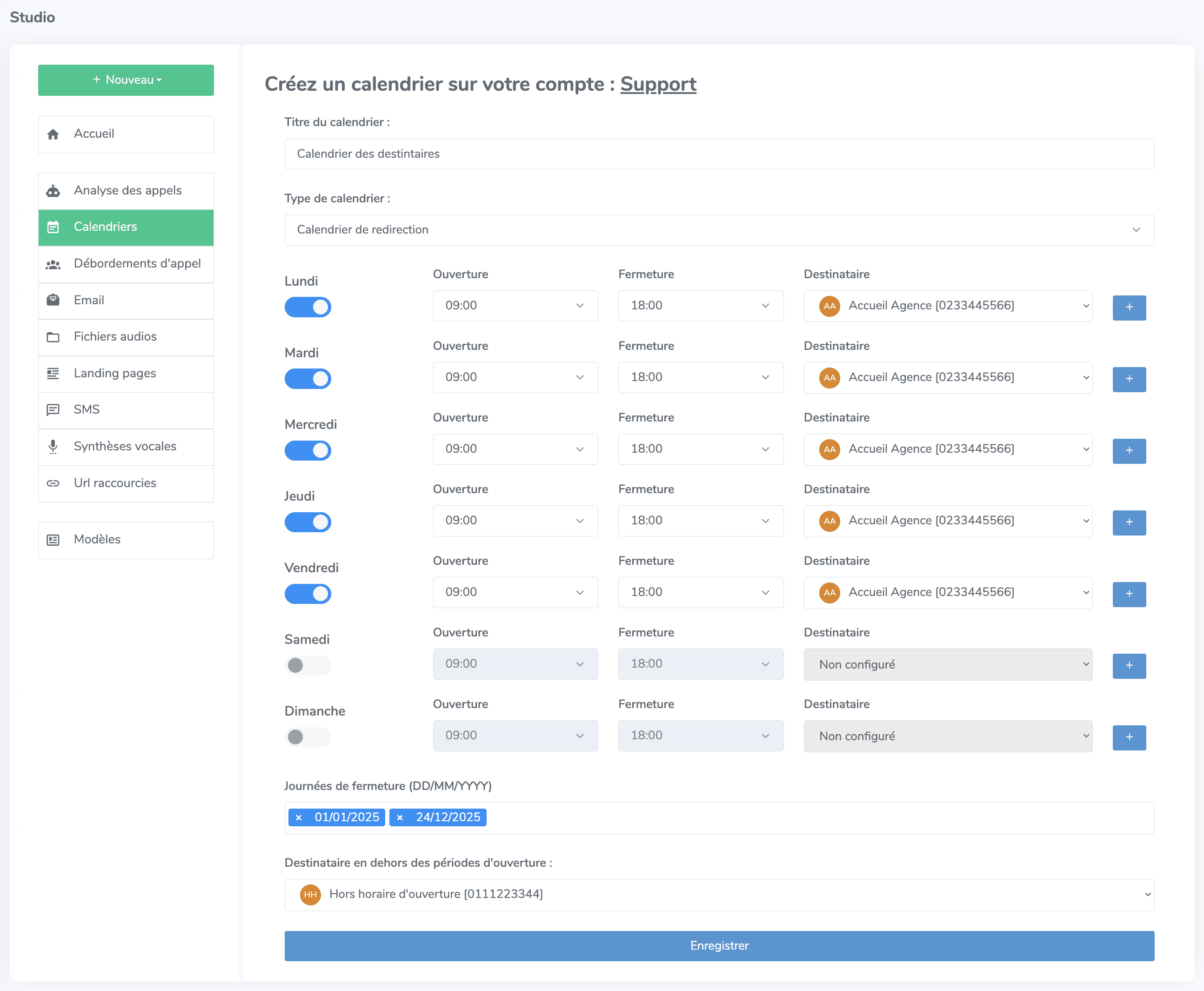Open Fichiers audios via the folder icon
The width and height of the screenshot is (1204, 991).
click(53, 337)
